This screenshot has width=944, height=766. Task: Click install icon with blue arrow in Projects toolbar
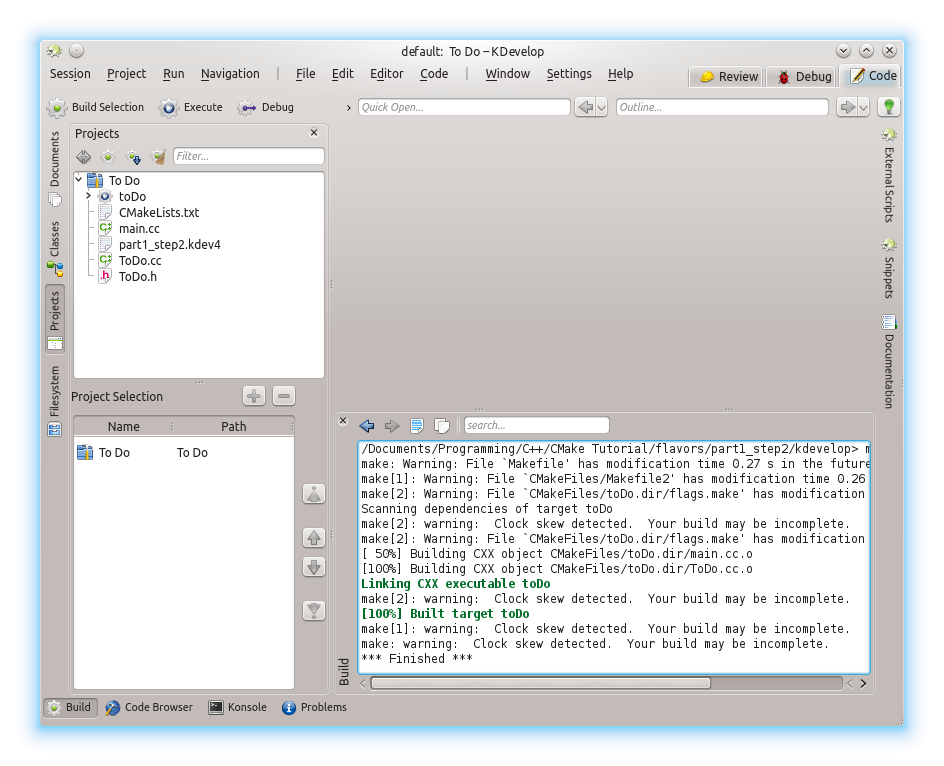133,157
